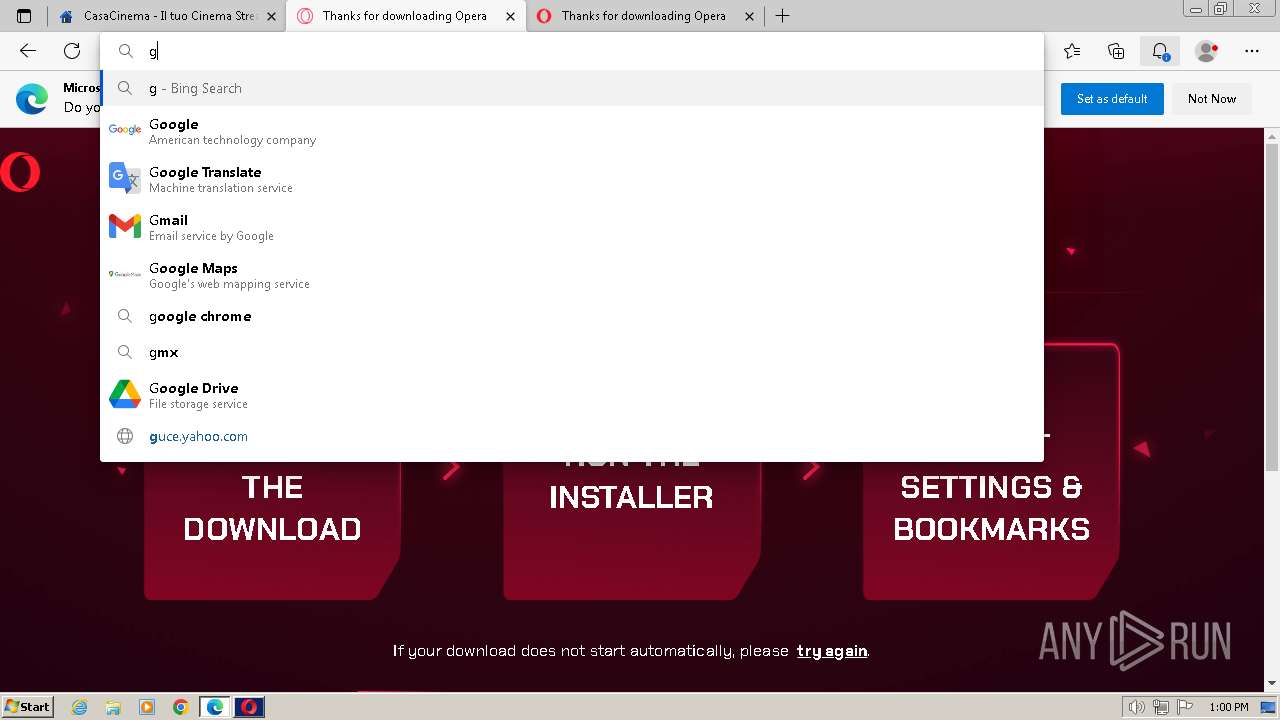The height and width of the screenshot is (720, 1280).
Task: Open the Windows Start menu
Action: pos(27,707)
